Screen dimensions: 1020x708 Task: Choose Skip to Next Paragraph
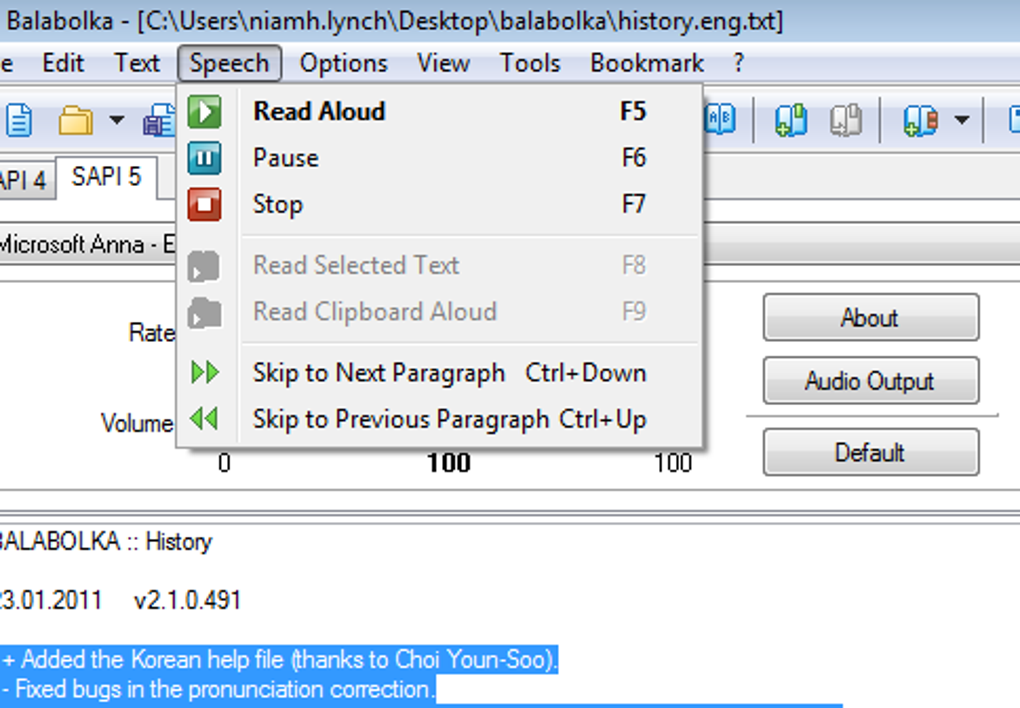(440, 373)
